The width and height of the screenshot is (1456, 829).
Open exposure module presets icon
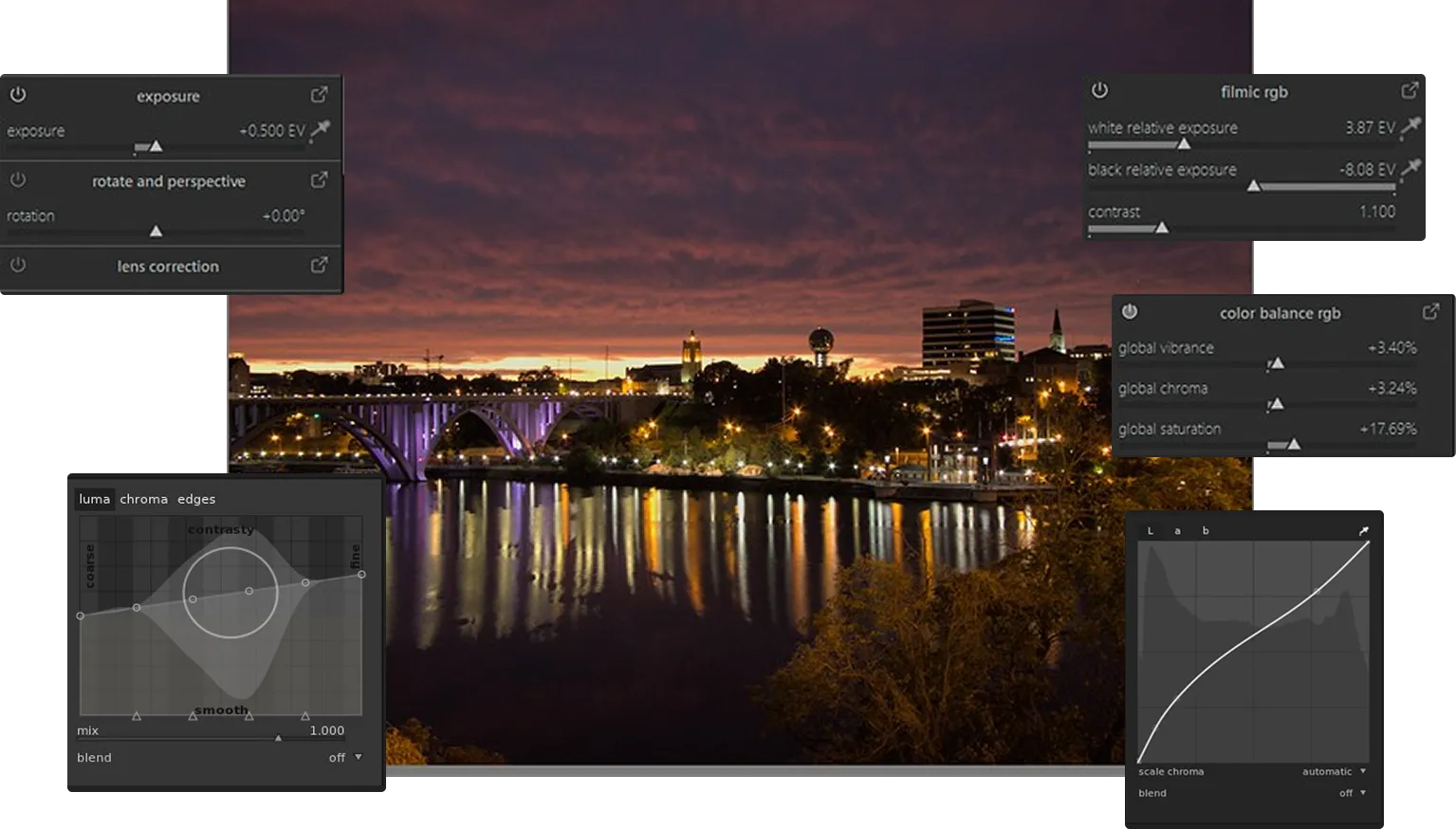(x=320, y=95)
